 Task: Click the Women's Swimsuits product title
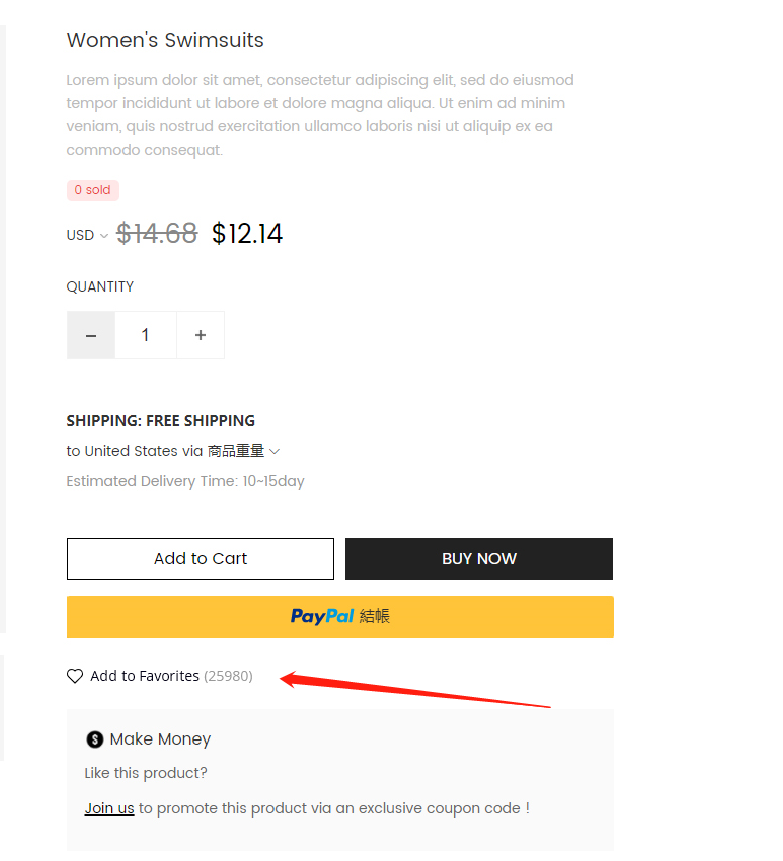point(165,41)
